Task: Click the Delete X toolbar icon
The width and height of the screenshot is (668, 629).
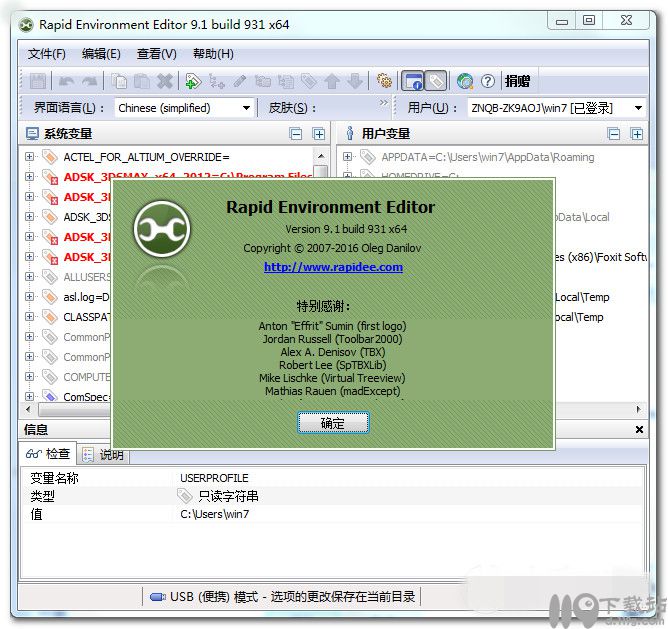Action: tap(165, 81)
